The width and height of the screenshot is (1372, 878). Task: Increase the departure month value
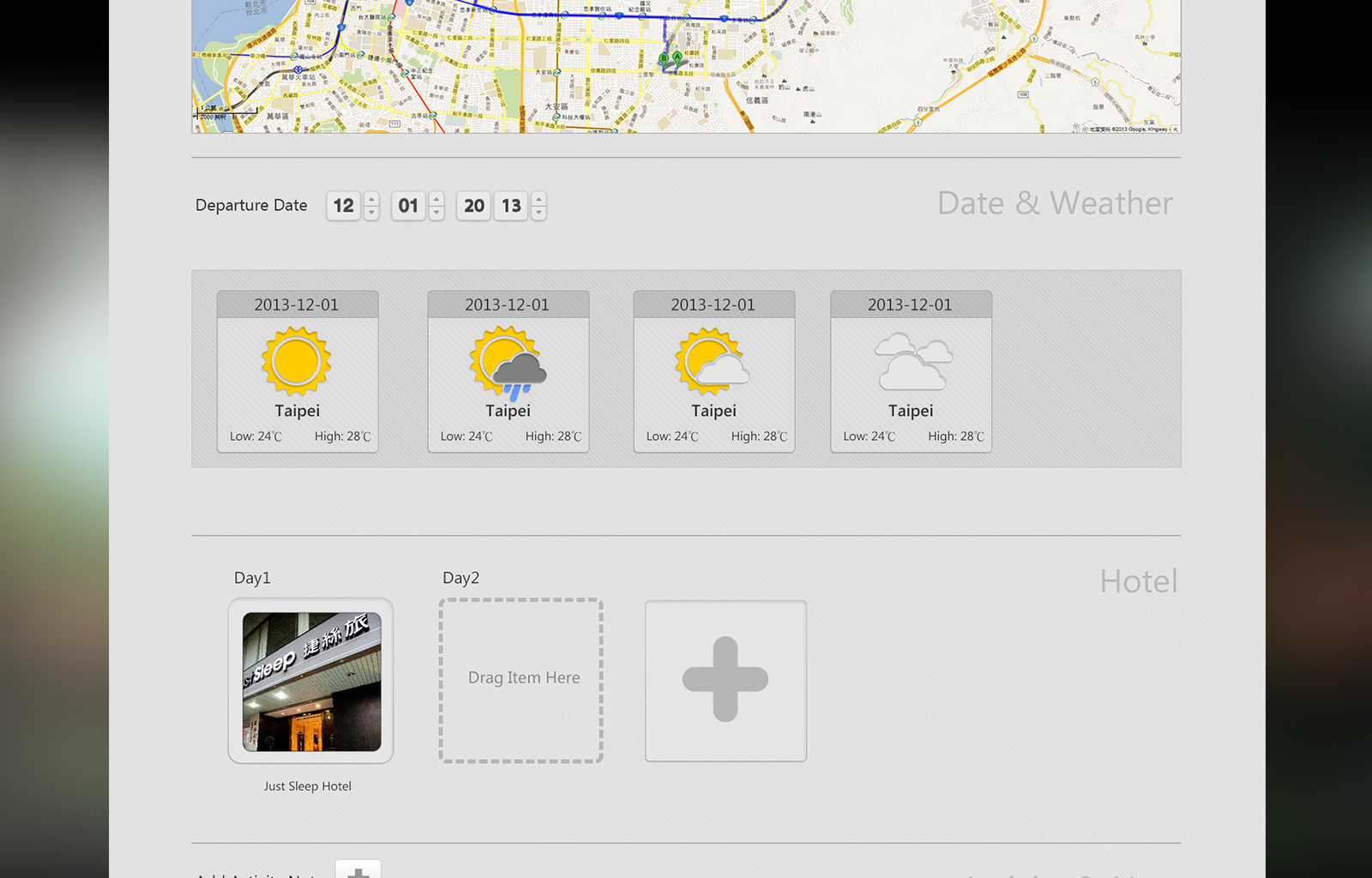[x=371, y=200]
